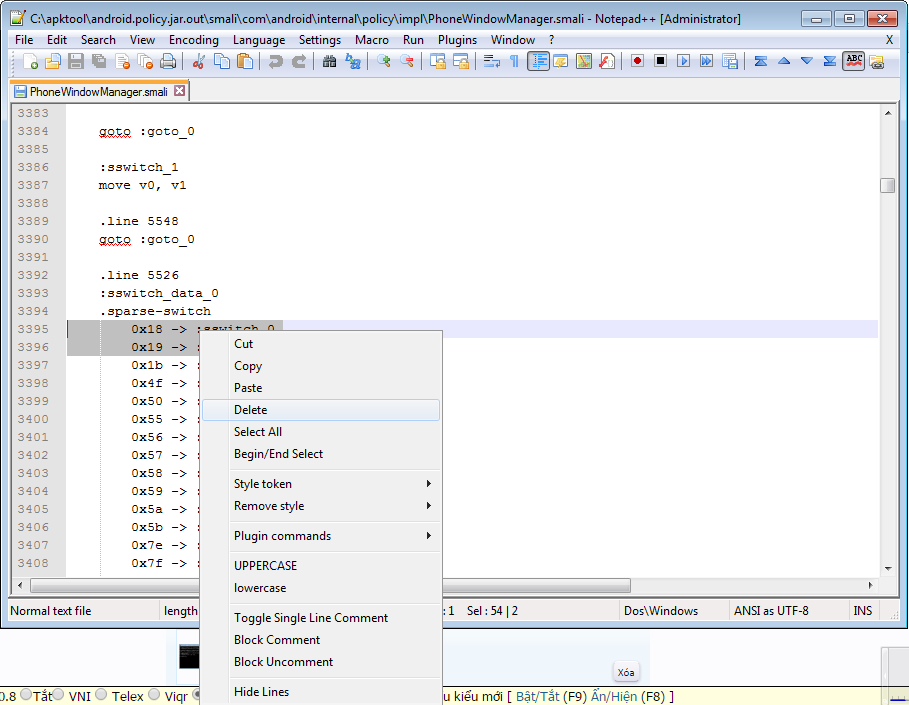Toggle word wrap from the toolbar
Screen dimensions: 909x705
(492, 61)
